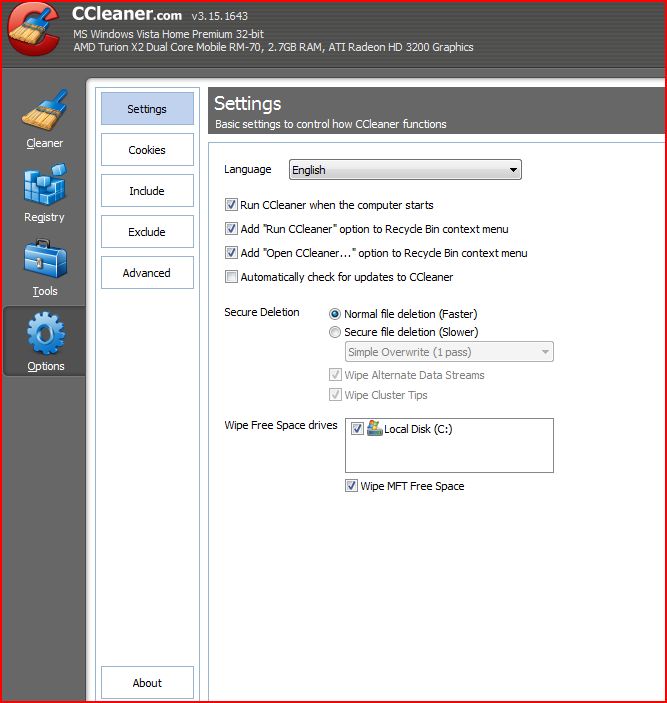Open the Cookies options tab

(147, 150)
